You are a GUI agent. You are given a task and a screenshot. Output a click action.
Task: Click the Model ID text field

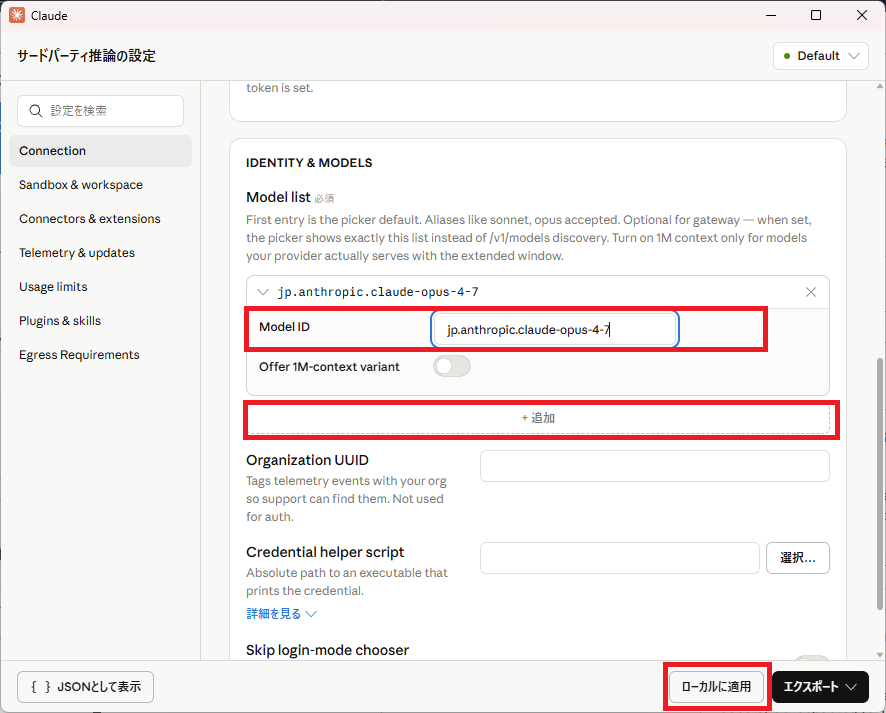coord(555,329)
